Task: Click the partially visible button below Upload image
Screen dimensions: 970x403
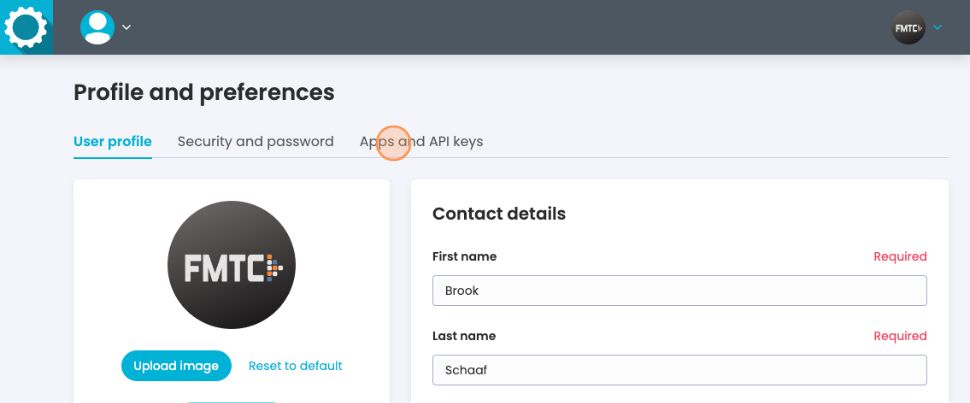Action: [x=231, y=400]
